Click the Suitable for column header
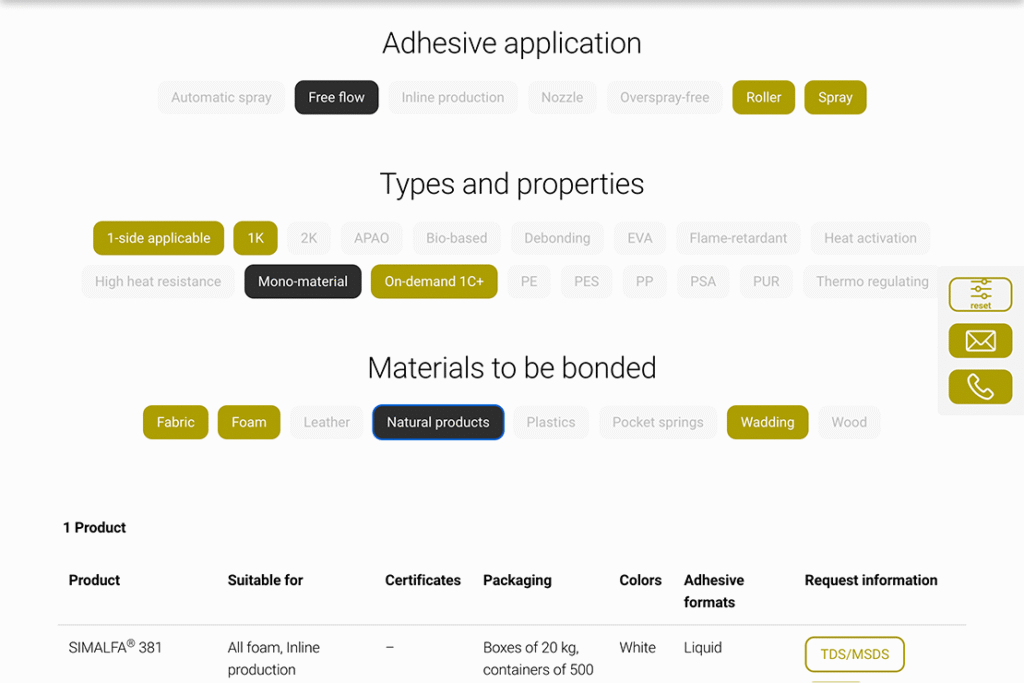1024x683 pixels. pos(265,580)
